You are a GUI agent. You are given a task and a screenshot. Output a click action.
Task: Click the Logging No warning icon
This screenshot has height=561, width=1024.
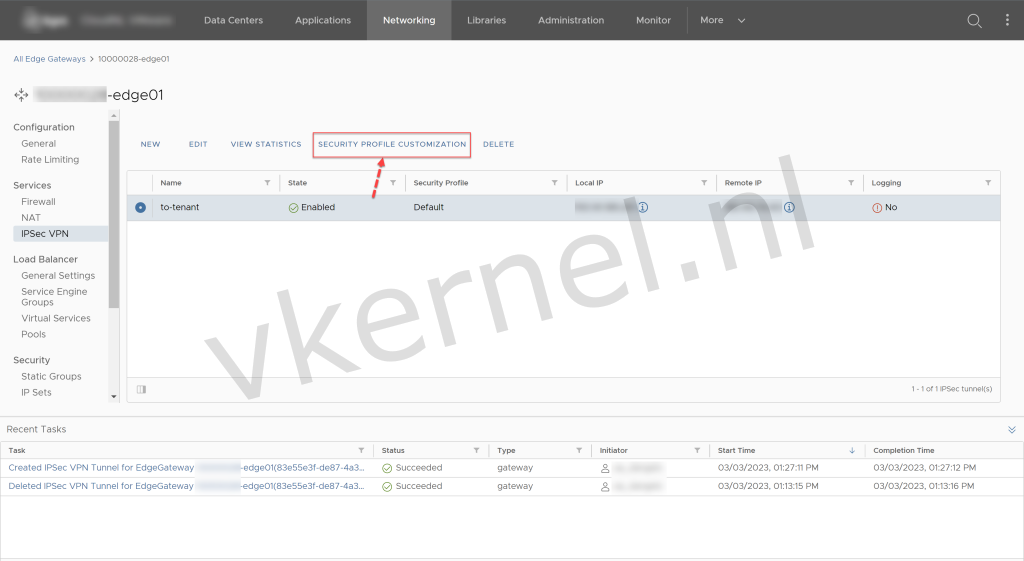click(877, 208)
